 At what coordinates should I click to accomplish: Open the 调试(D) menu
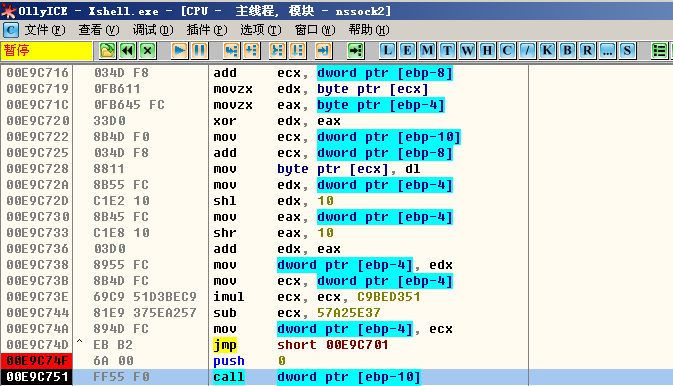[153, 30]
